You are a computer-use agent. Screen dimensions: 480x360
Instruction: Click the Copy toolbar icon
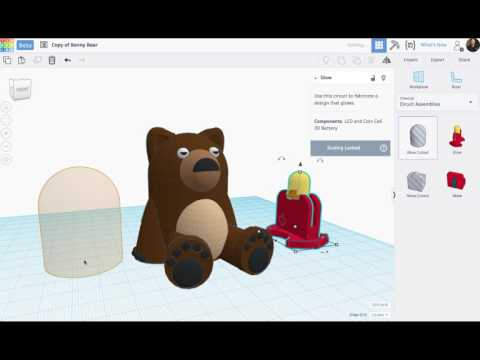(x=7, y=60)
